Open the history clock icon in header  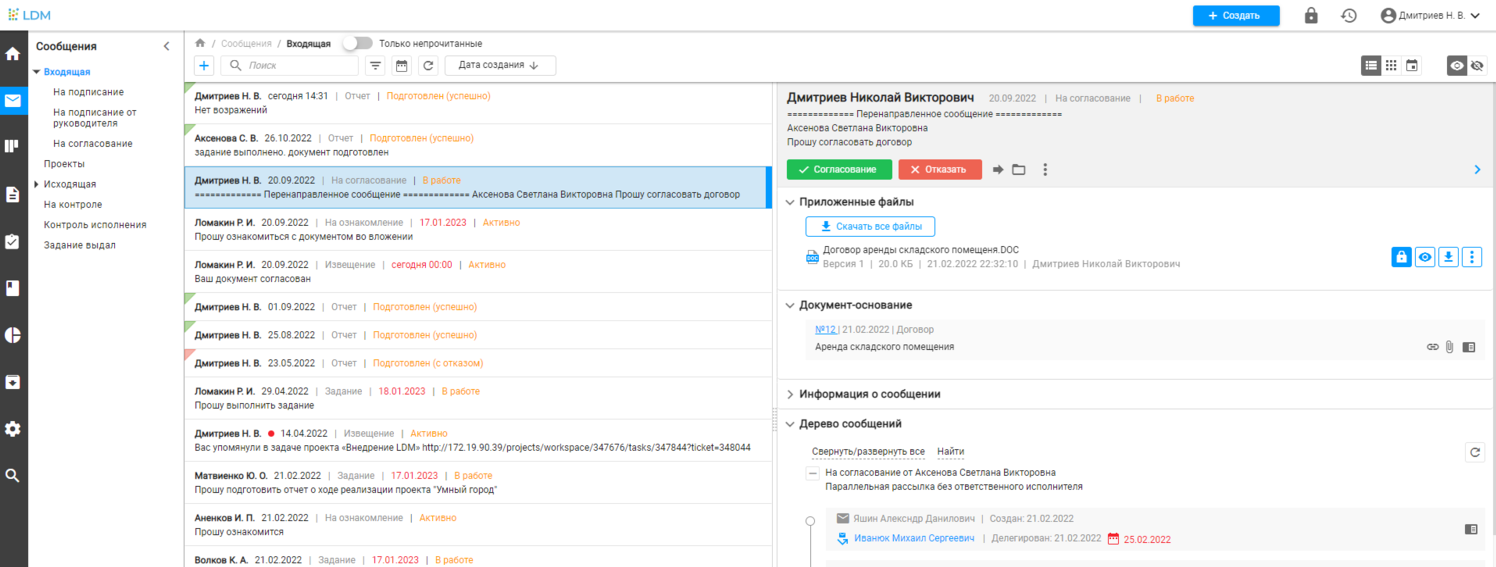pyautogui.click(x=1349, y=16)
